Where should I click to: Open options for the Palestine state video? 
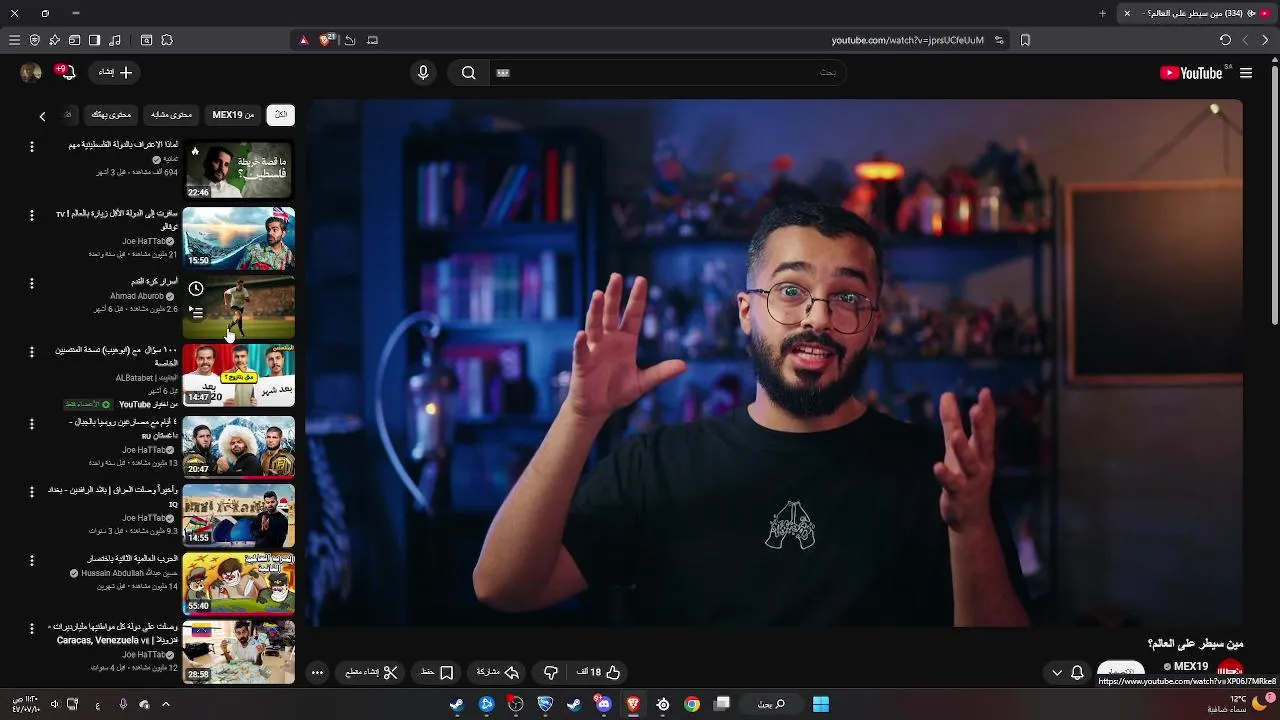(31, 147)
